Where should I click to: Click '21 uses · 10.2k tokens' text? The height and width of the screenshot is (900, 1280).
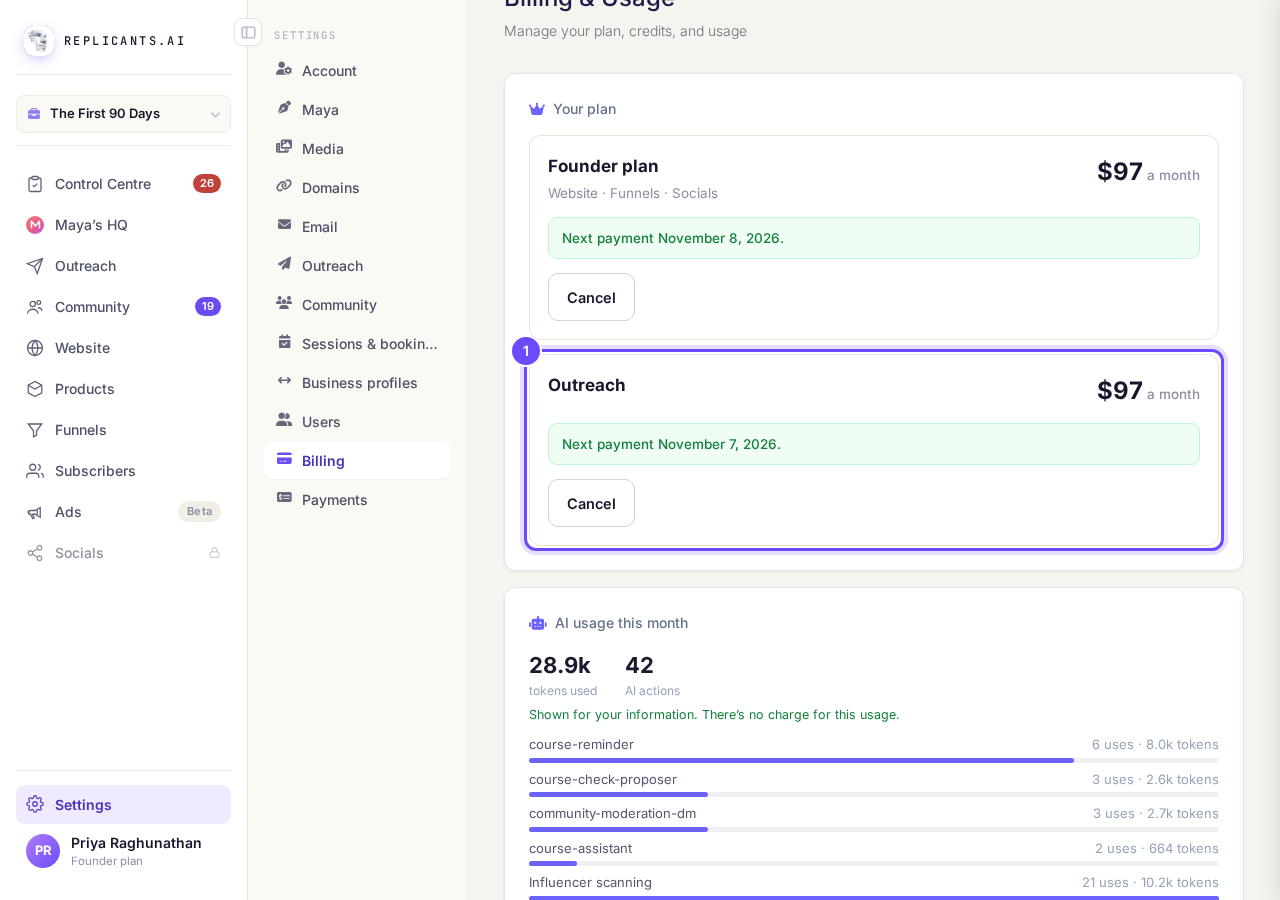coord(1150,882)
